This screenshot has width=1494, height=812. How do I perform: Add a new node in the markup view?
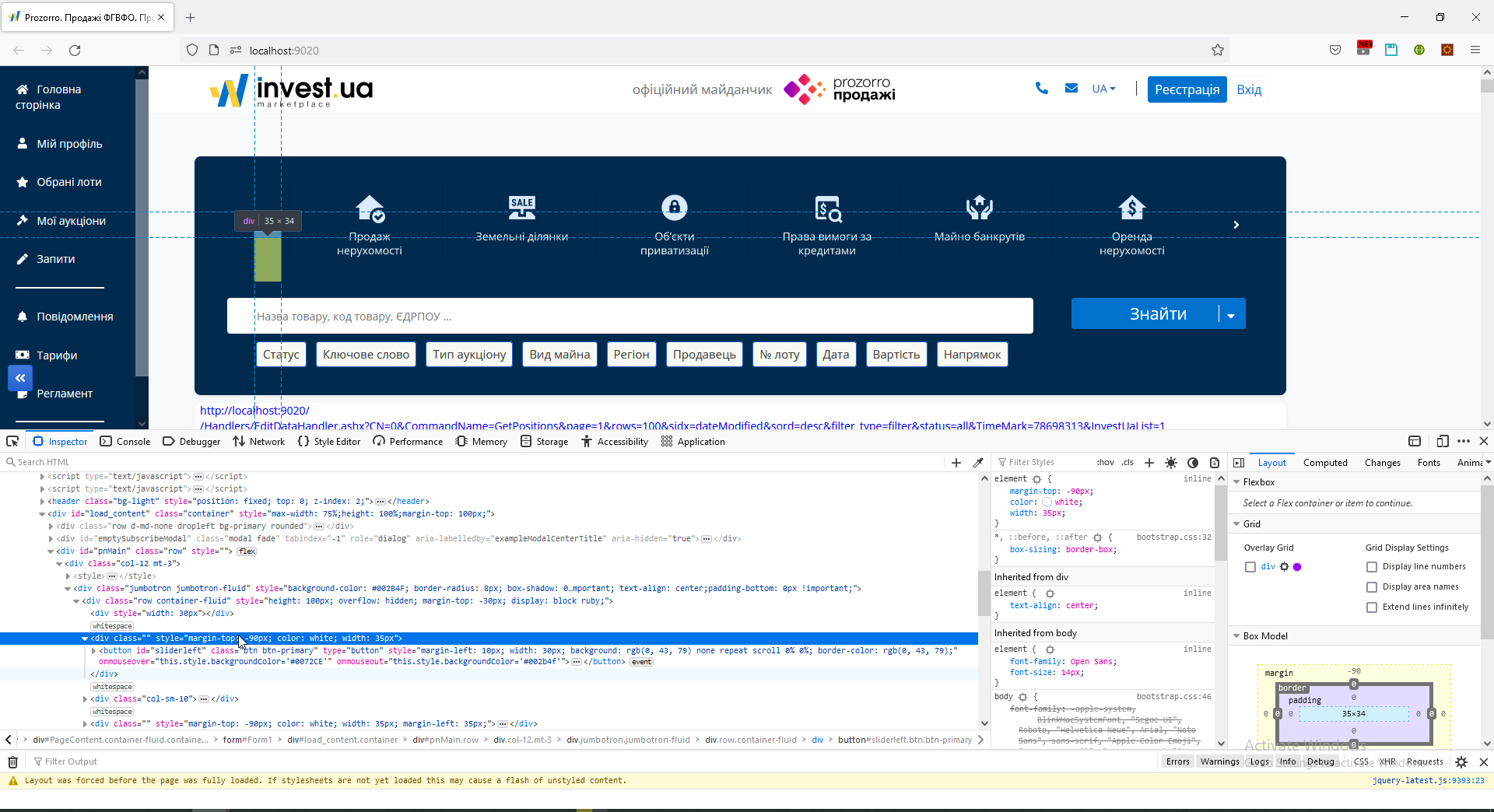pos(956,462)
